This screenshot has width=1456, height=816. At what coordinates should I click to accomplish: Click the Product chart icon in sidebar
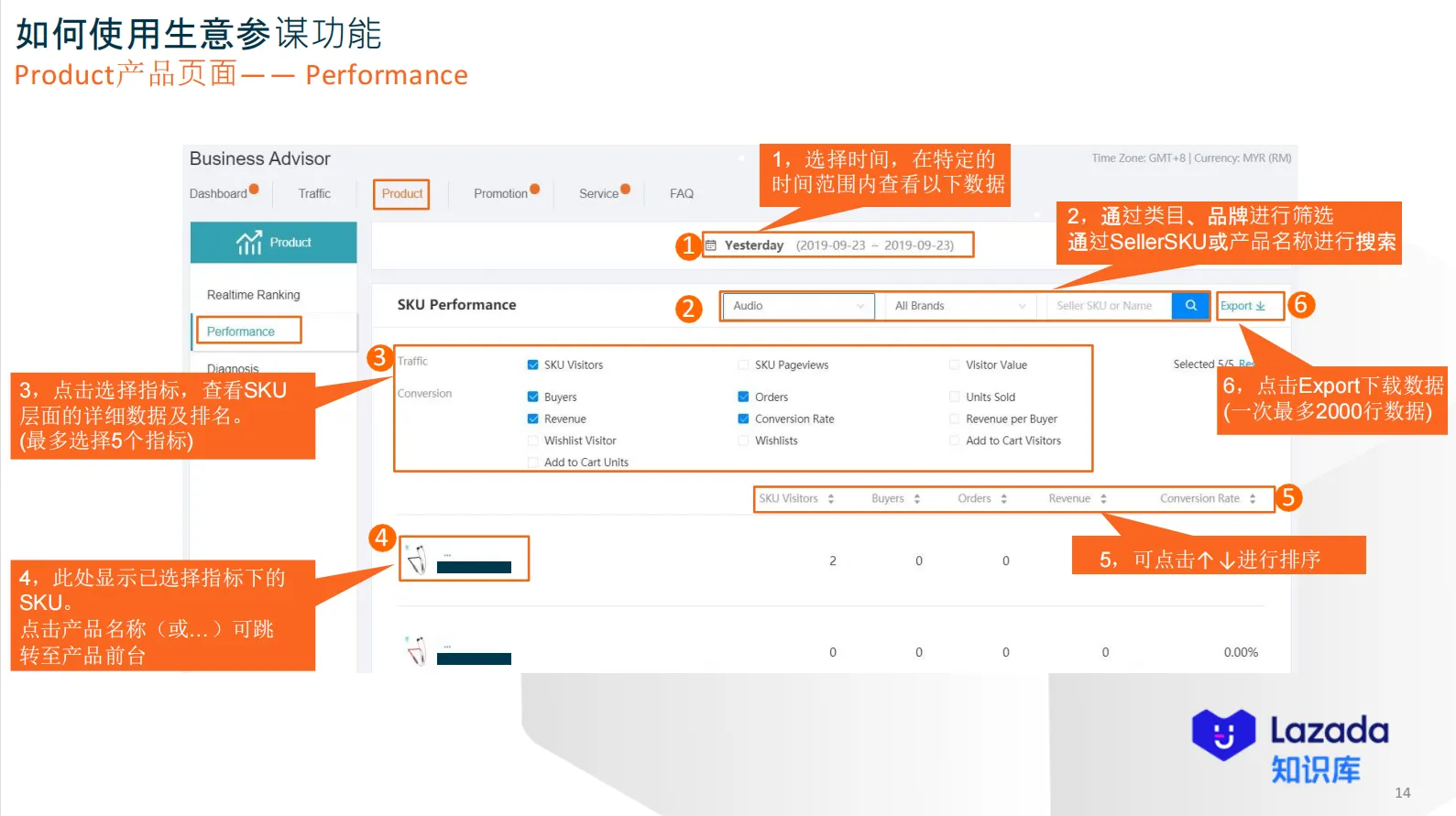pyautogui.click(x=249, y=243)
